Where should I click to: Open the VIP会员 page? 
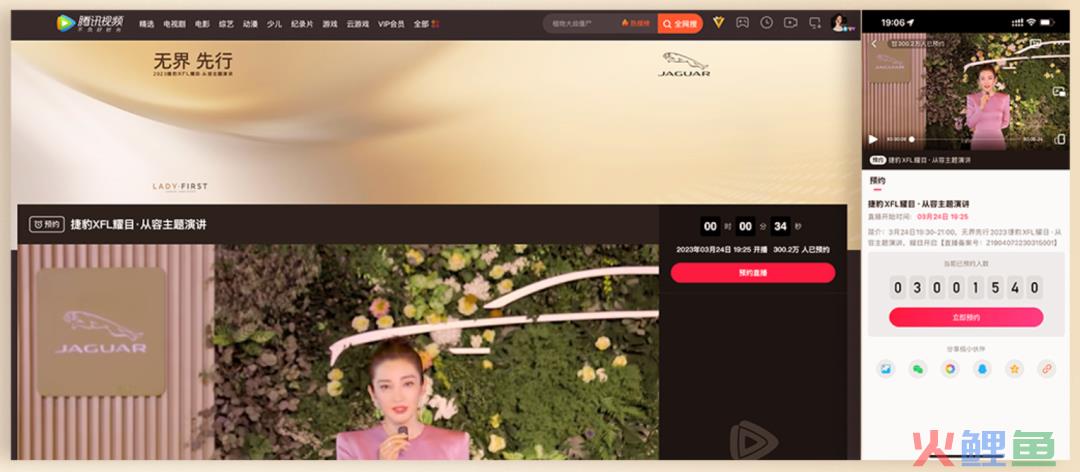(391, 23)
